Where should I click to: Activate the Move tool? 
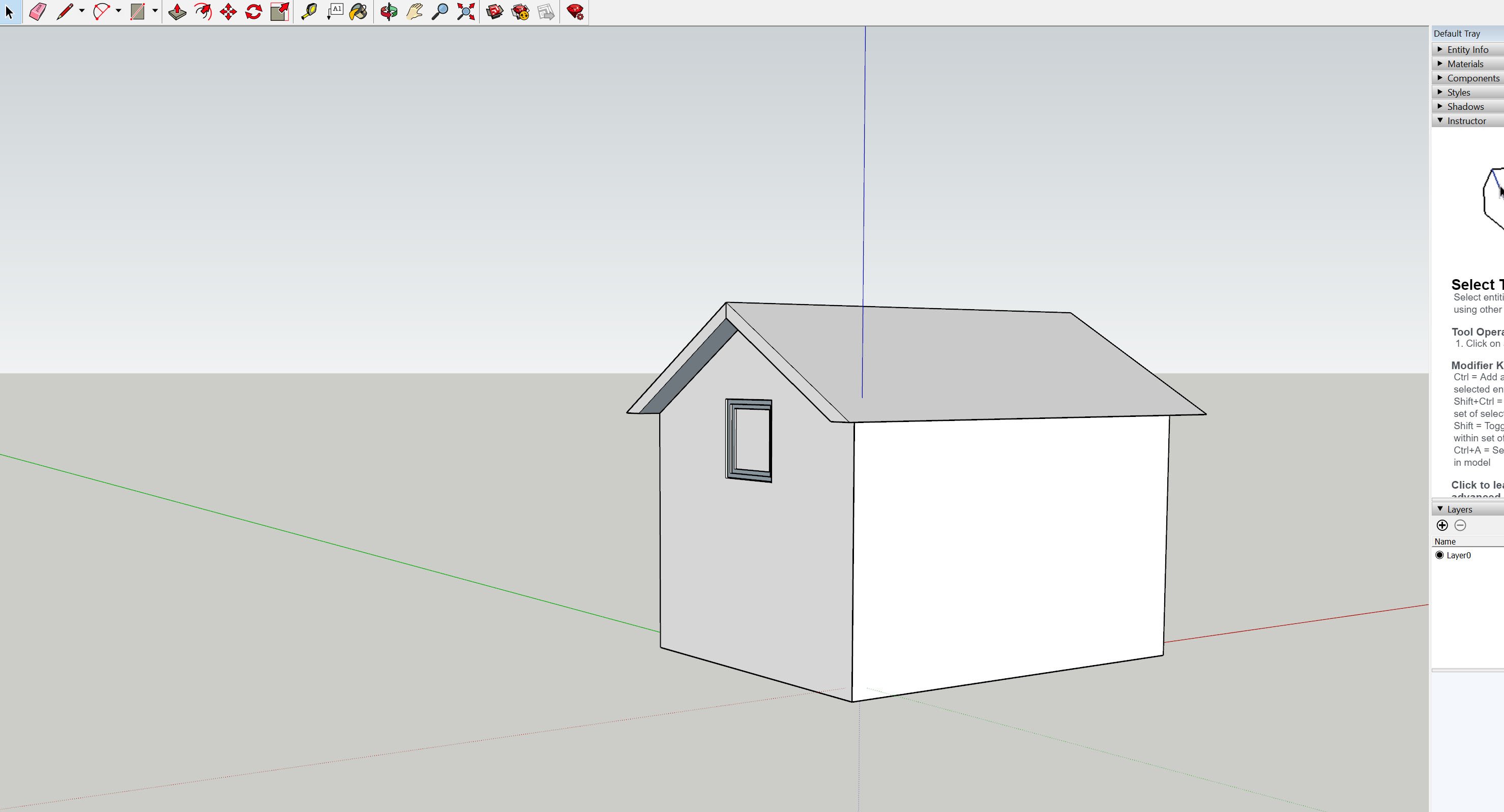[228, 12]
